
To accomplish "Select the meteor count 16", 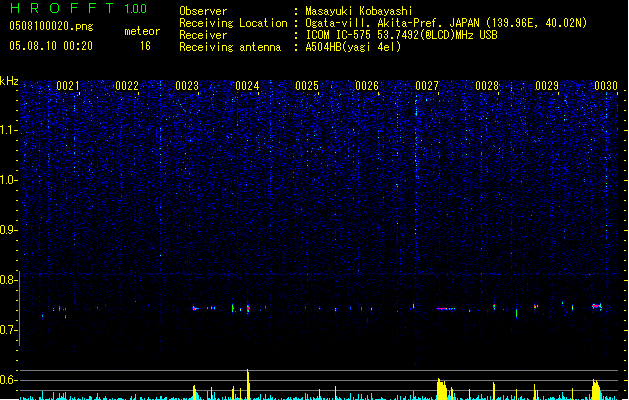I will pyautogui.click(x=145, y=46).
